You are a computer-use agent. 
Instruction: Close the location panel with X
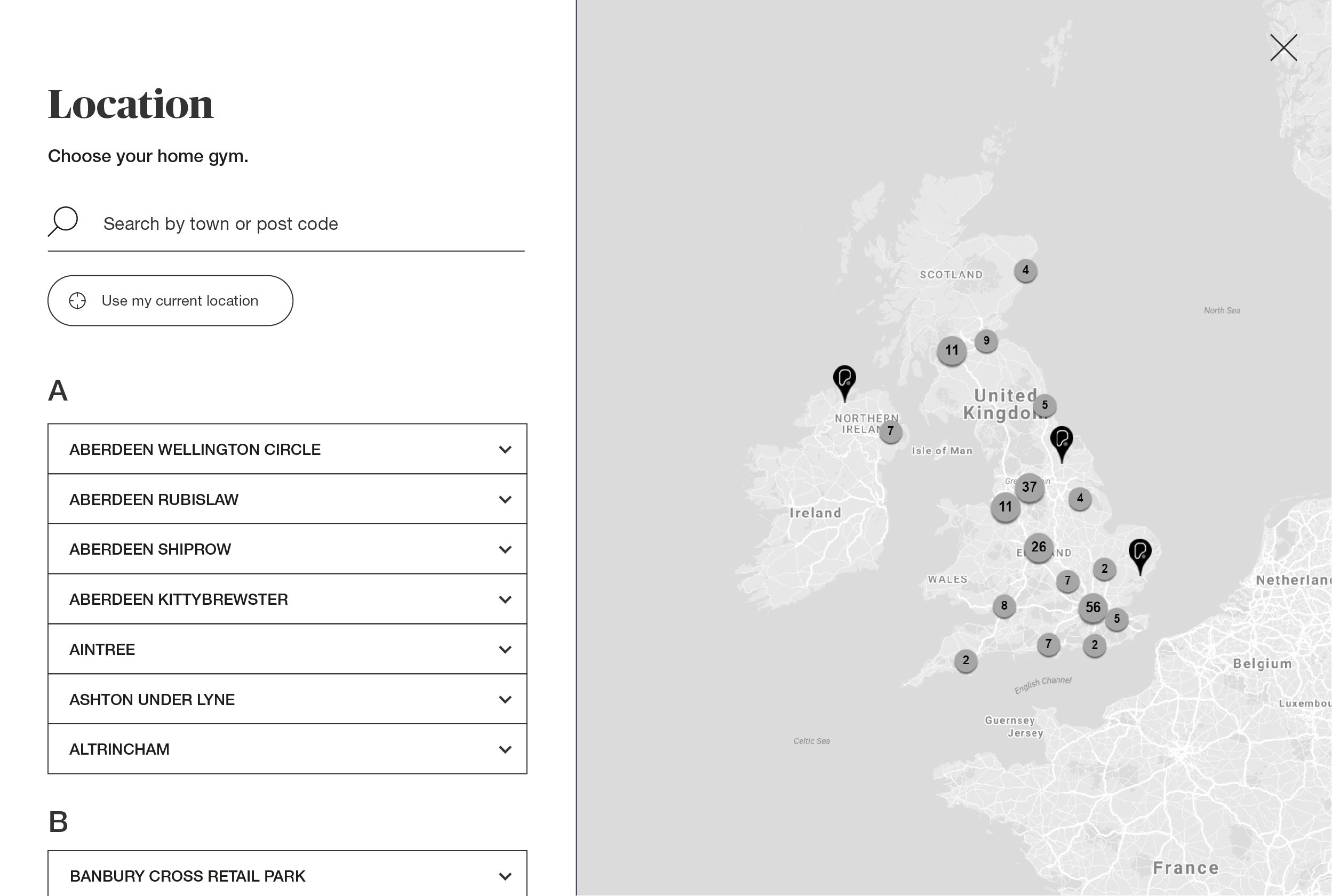(x=1283, y=48)
